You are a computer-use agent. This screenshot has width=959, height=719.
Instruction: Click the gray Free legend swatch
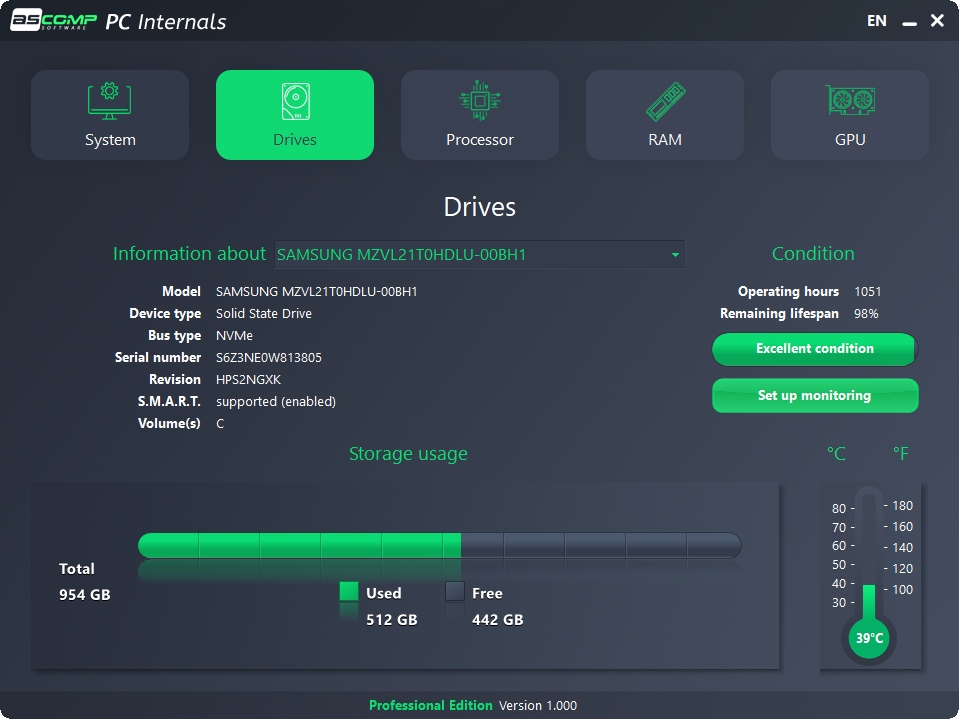(455, 592)
